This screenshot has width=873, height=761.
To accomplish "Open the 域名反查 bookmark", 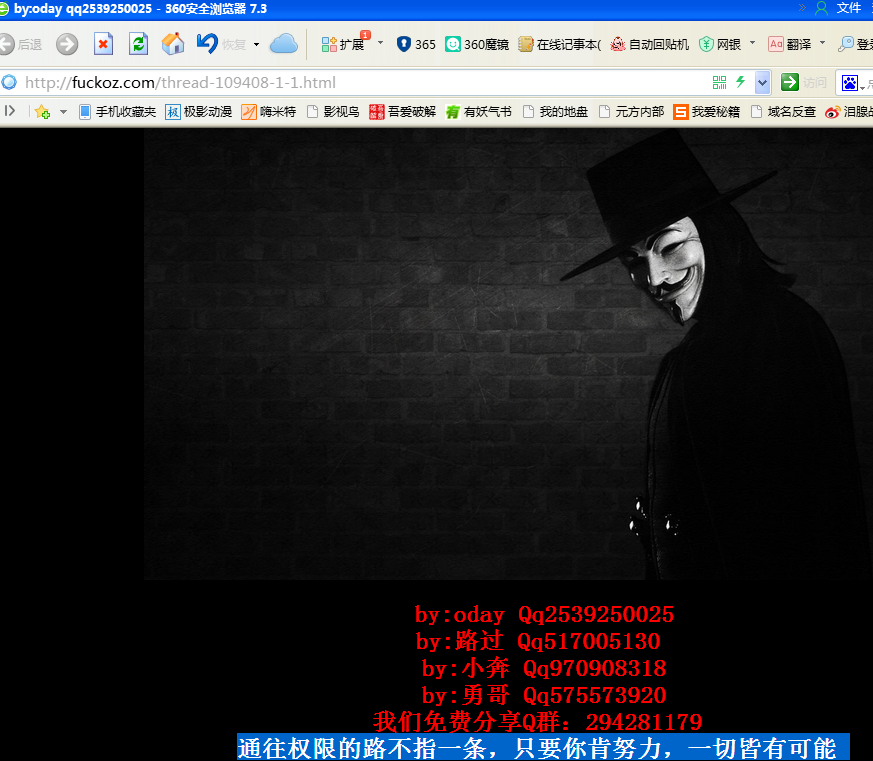I will 783,112.
